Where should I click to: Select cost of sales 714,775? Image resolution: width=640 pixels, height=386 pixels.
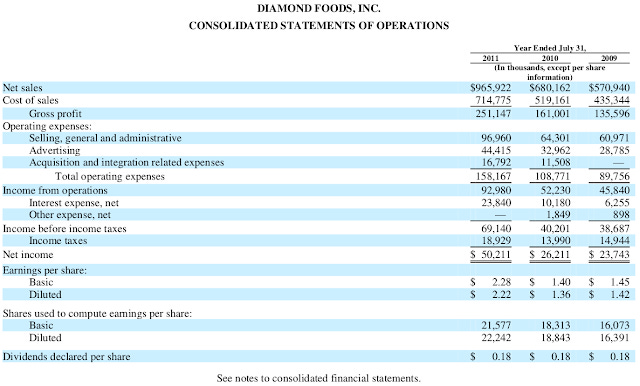click(x=493, y=100)
